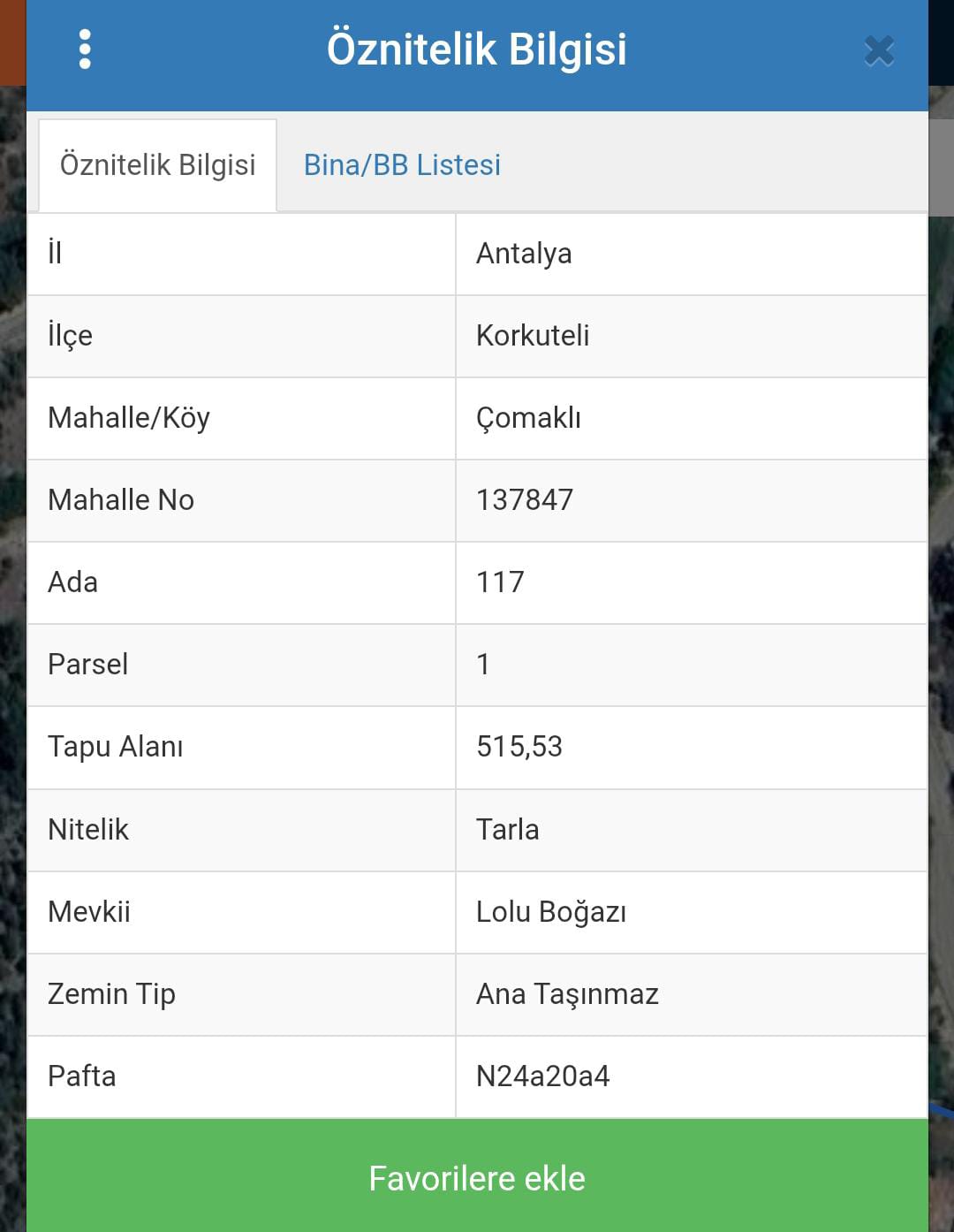
Task: Click the Mahalle No value 137847
Action: point(525,500)
